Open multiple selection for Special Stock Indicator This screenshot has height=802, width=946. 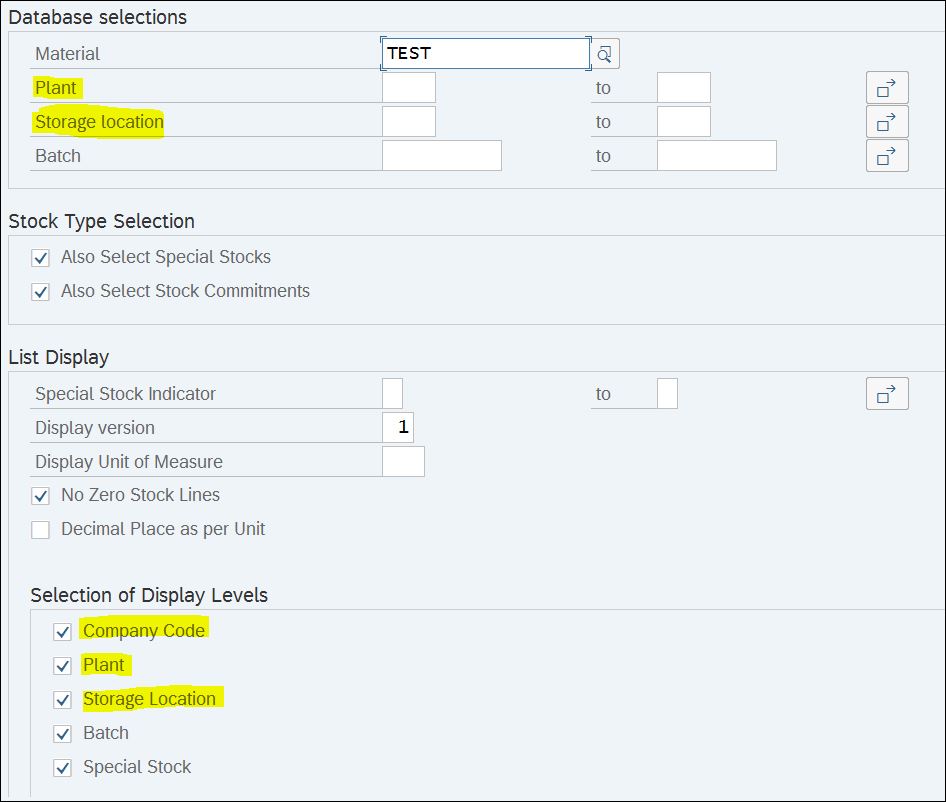(887, 394)
